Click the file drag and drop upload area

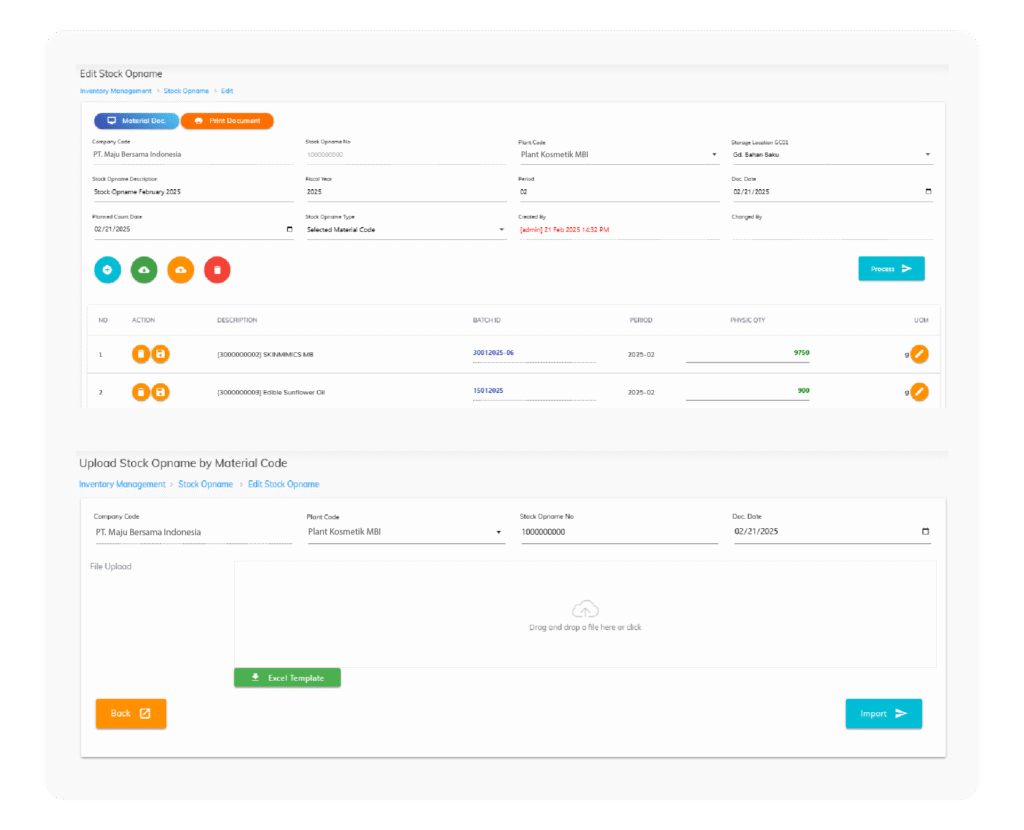pos(585,614)
